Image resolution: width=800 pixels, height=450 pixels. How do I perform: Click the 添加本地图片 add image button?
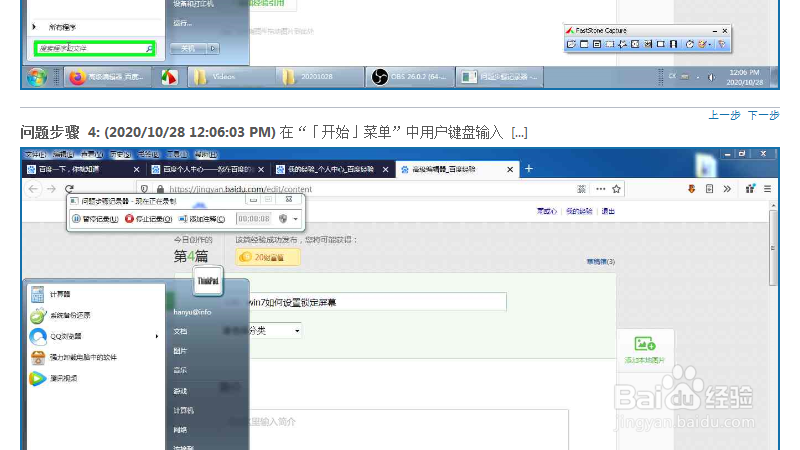(645, 349)
